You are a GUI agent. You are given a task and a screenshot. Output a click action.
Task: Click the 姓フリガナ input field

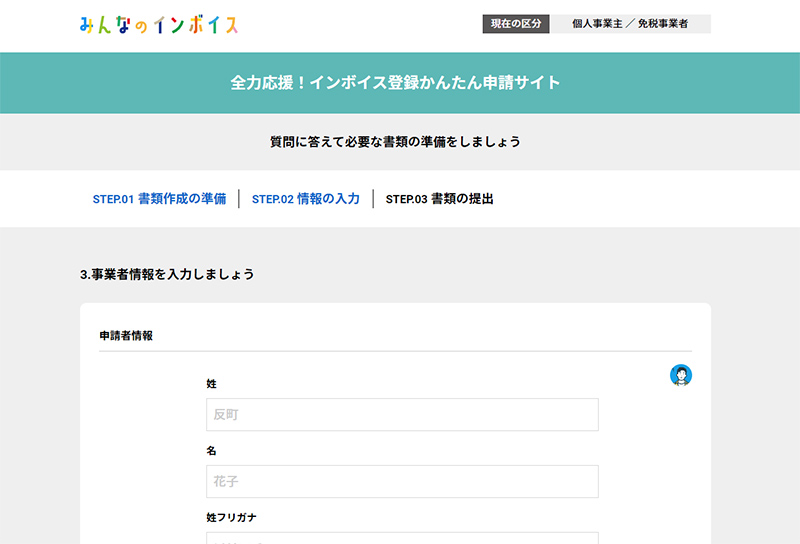402,538
